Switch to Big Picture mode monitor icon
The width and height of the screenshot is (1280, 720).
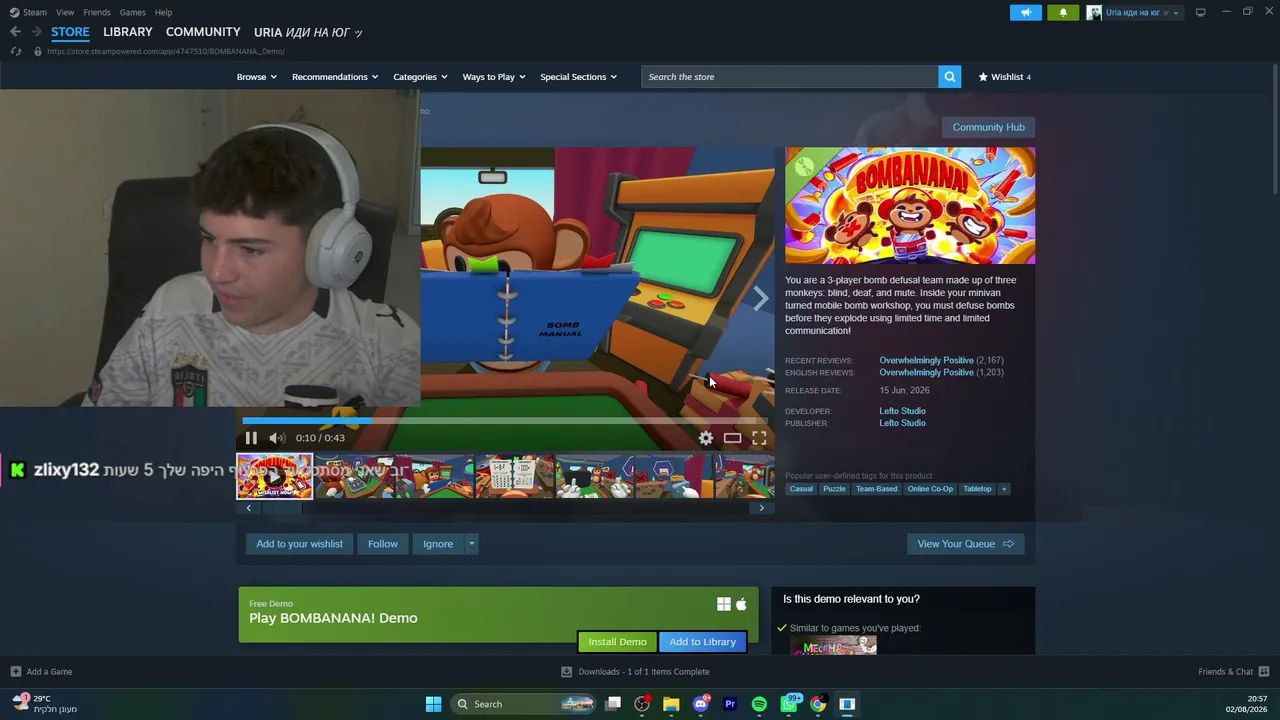1200,12
